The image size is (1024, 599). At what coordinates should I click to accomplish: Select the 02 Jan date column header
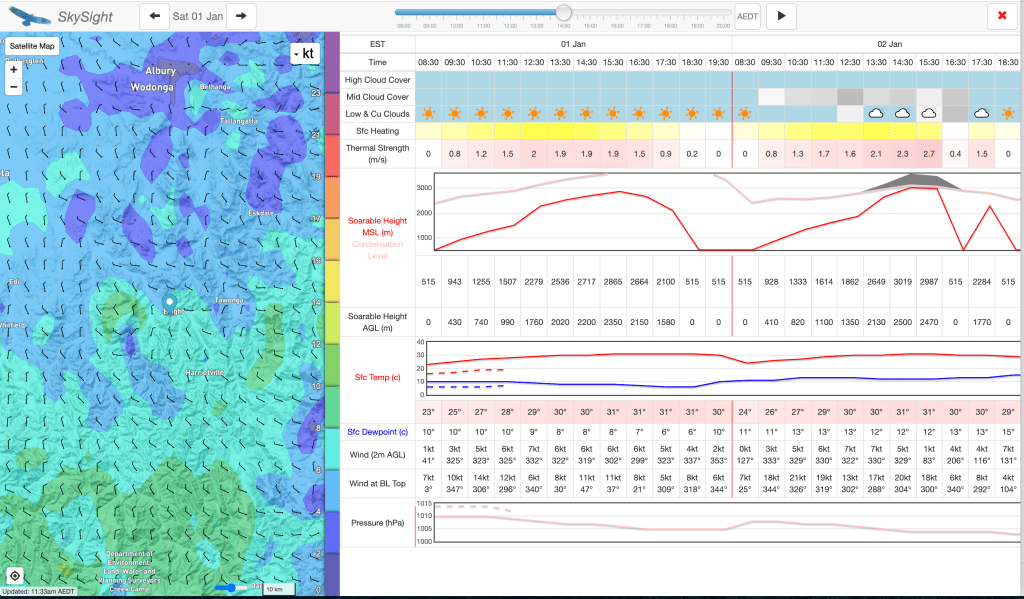pos(889,44)
